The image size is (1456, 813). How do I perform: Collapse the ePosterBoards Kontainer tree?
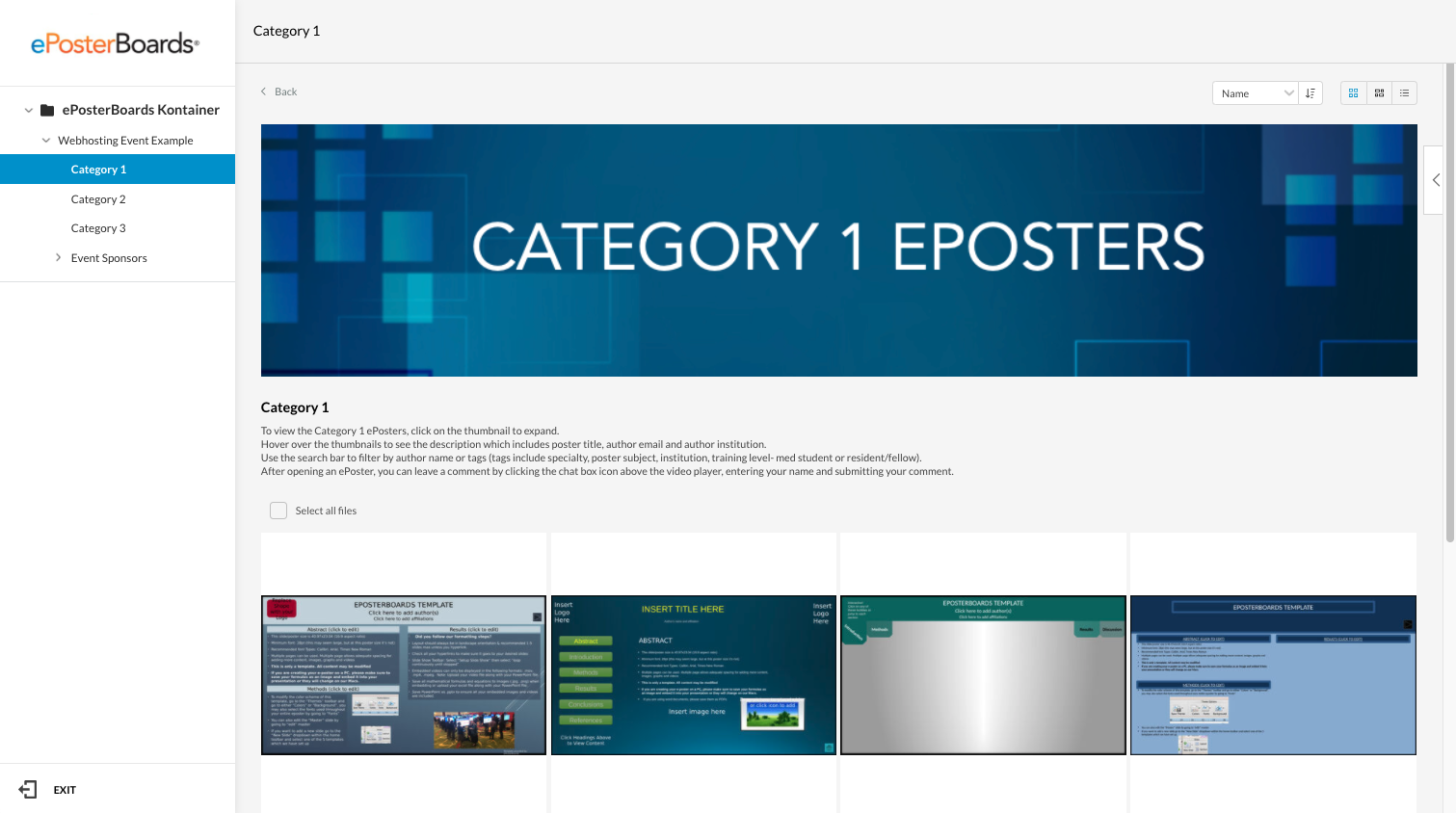pyautogui.click(x=29, y=111)
